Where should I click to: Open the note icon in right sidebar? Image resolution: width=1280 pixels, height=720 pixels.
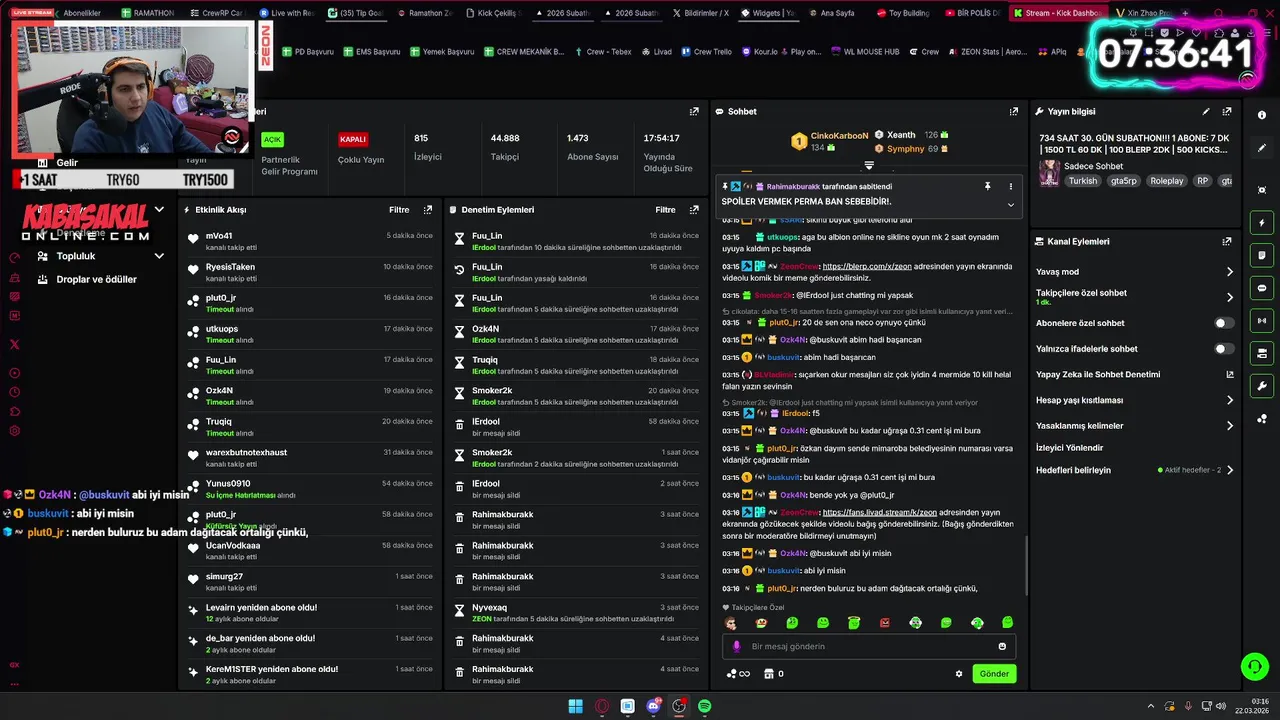click(x=1262, y=256)
